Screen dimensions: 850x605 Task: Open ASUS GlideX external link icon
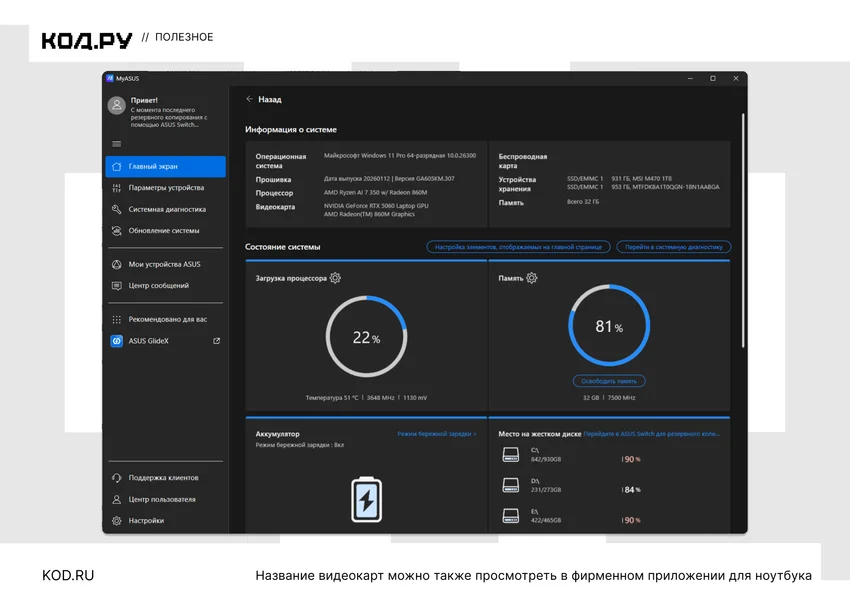pyautogui.click(x=216, y=341)
